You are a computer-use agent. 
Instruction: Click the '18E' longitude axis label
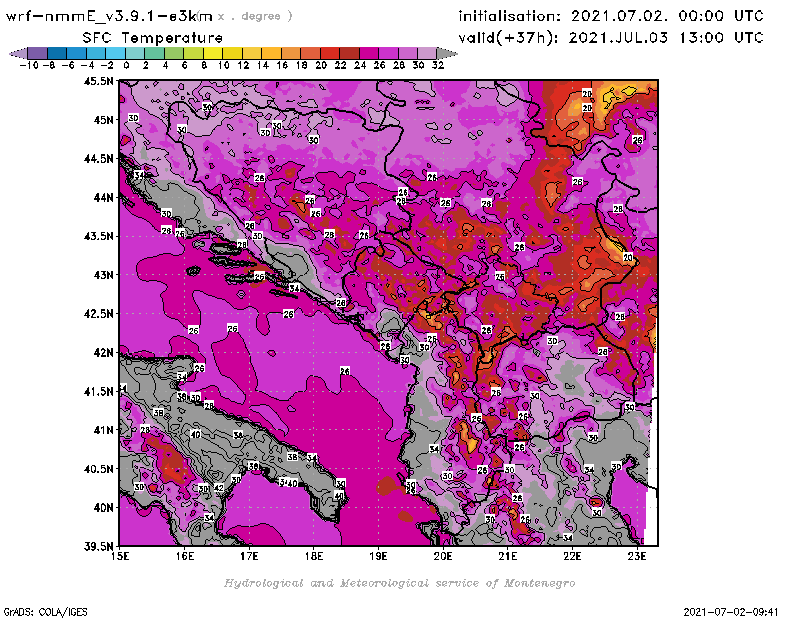pyautogui.click(x=314, y=556)
